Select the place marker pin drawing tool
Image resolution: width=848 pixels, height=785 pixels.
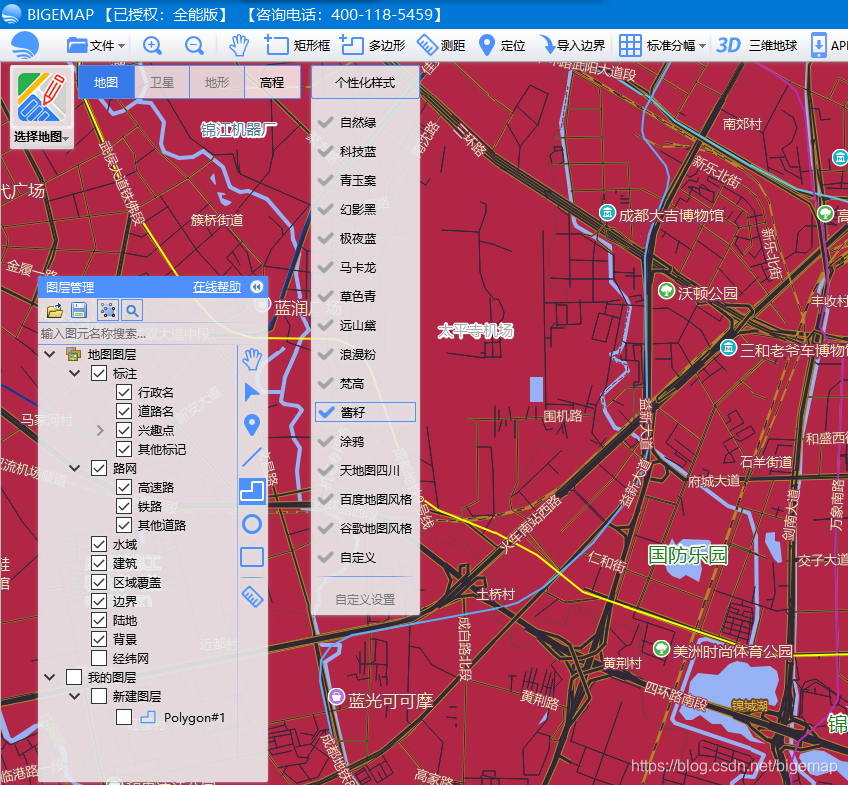pos(252,425)
